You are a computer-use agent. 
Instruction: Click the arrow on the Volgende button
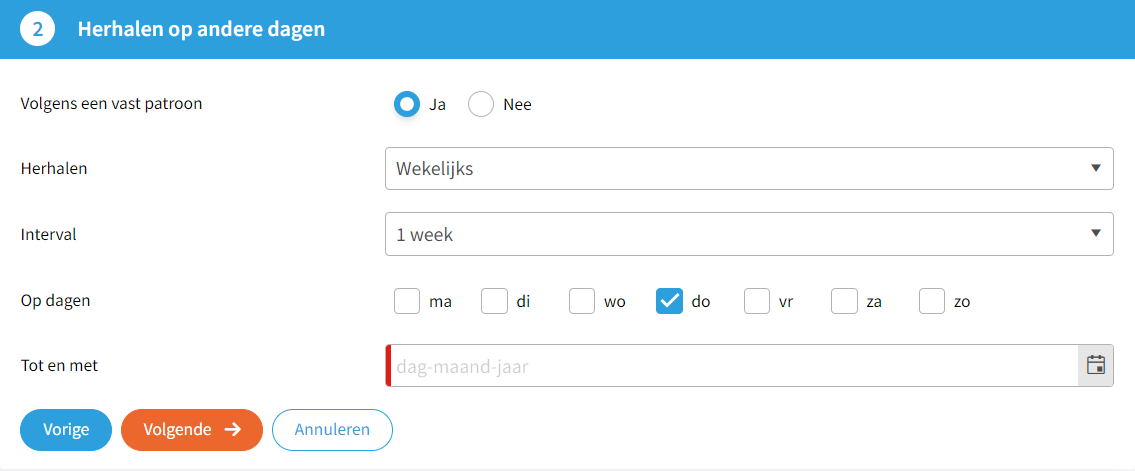pos(233,430)
